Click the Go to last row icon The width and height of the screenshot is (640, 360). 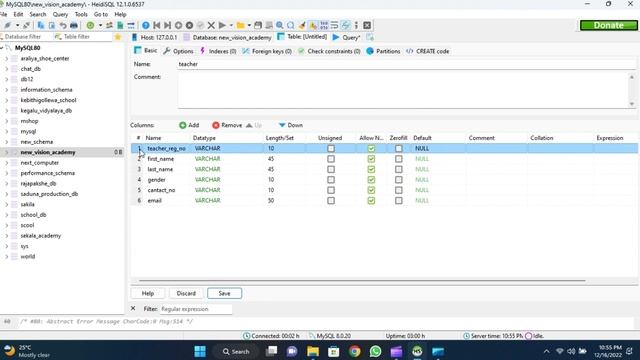pyautogui.click(x=167, y=25)
